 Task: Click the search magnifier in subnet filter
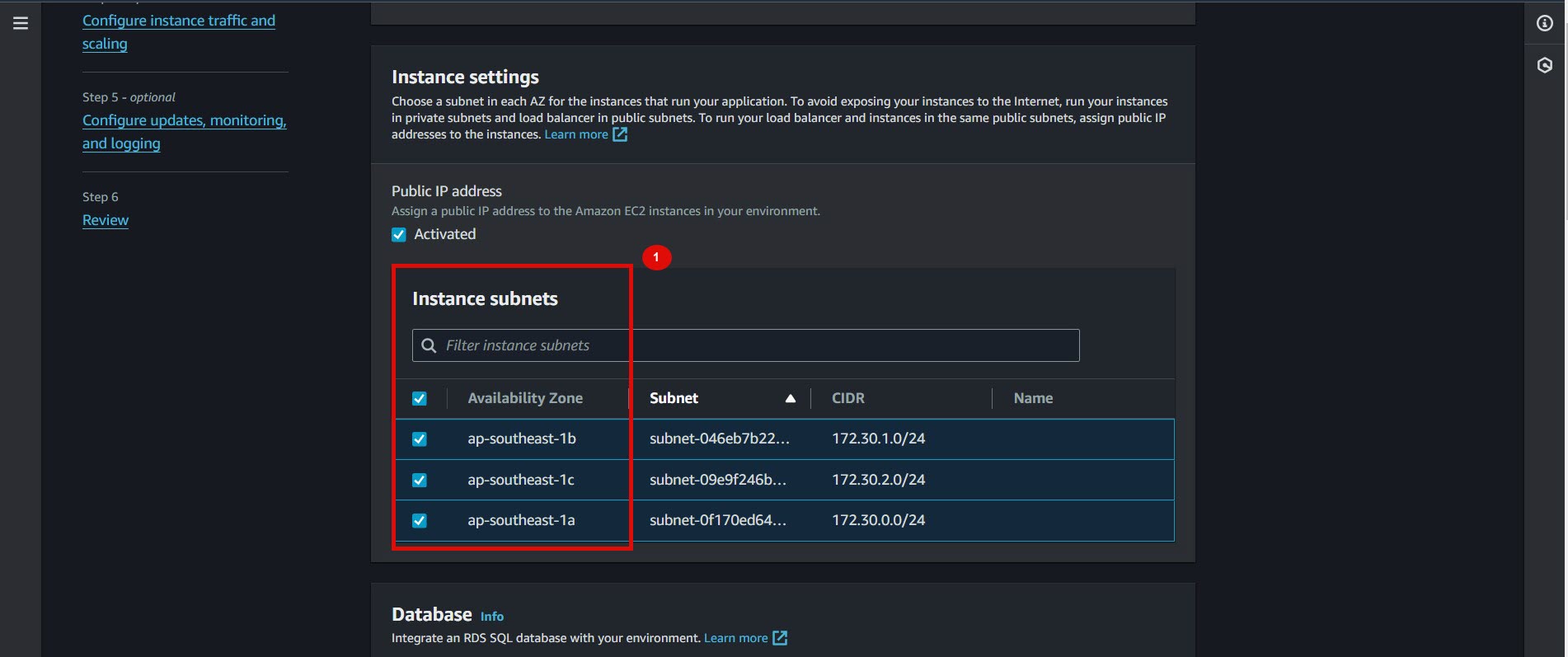coord(429,345)
